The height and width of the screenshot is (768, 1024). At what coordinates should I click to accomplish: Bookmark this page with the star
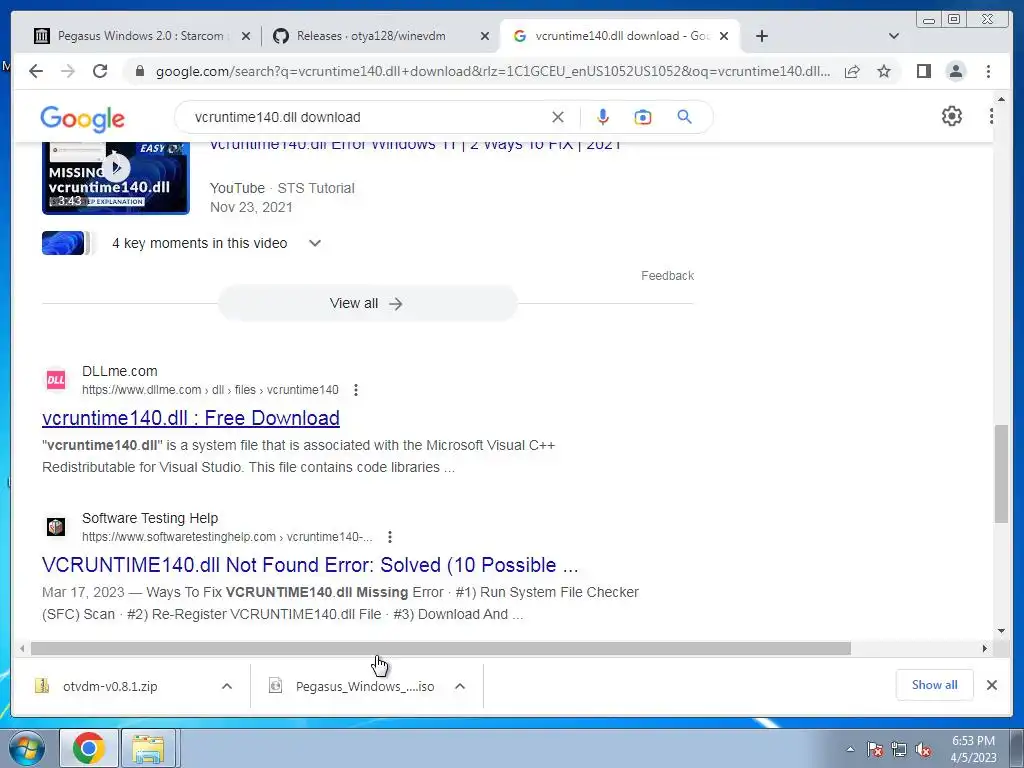coord(884,71)
